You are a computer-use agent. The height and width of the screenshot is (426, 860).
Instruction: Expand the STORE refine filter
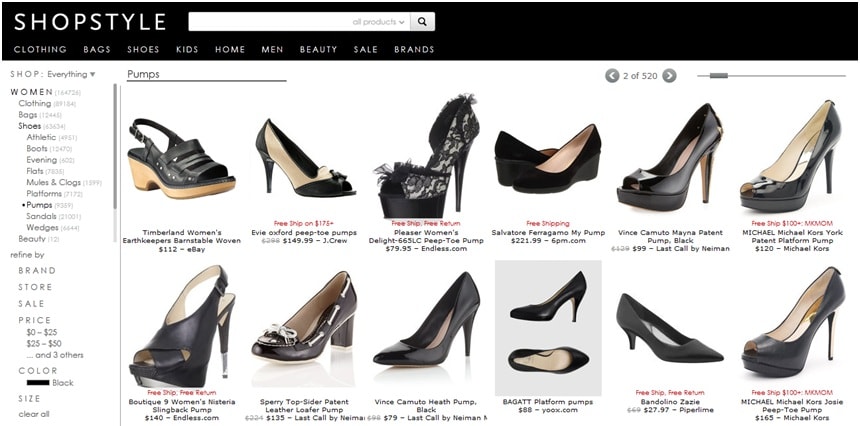point(36,287)
